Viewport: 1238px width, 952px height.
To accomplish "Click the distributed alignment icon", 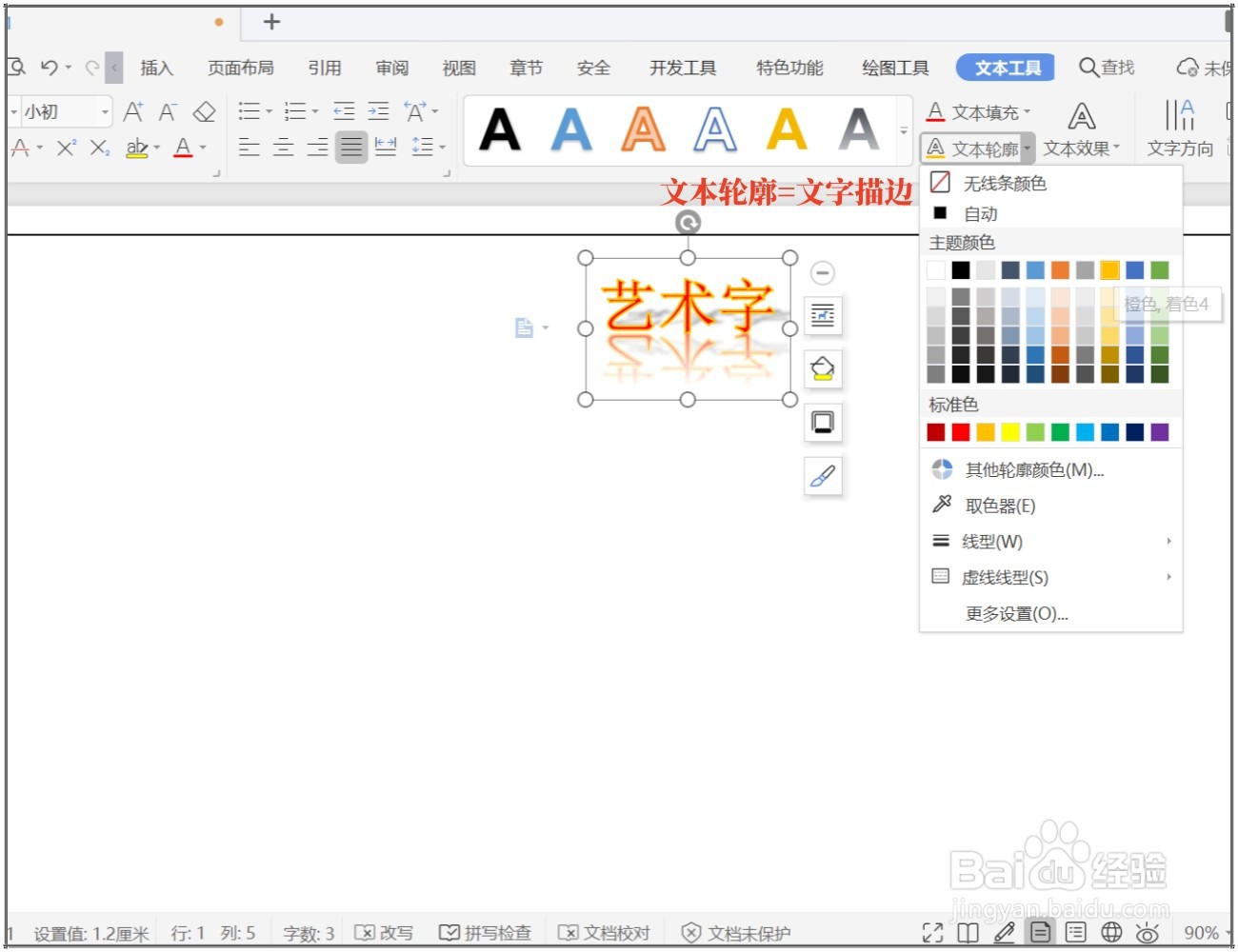I will point(386,147).
